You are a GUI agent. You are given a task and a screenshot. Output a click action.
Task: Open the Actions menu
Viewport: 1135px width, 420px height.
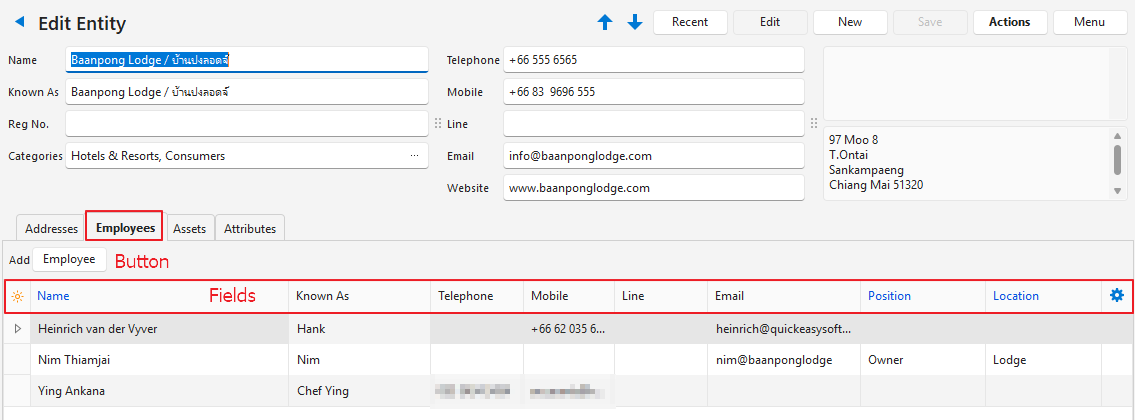pos(1009,22)
